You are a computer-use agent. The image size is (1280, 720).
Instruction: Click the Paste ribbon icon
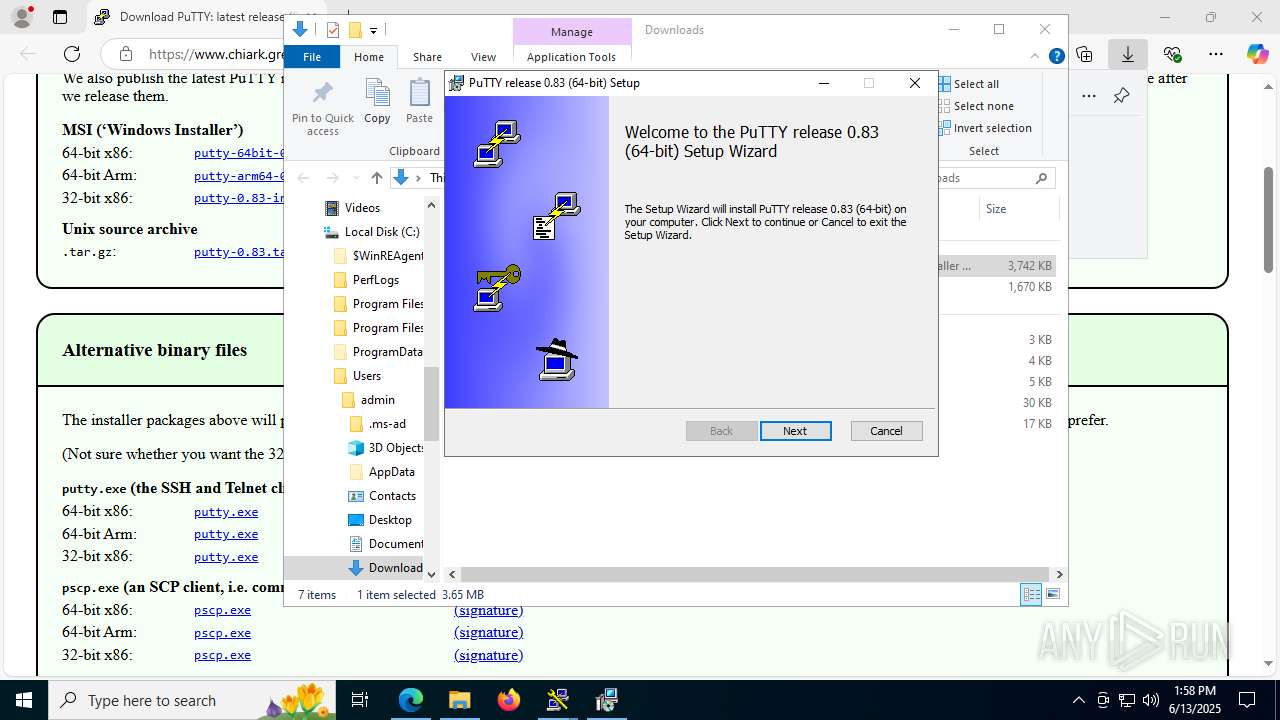(419, 102)
